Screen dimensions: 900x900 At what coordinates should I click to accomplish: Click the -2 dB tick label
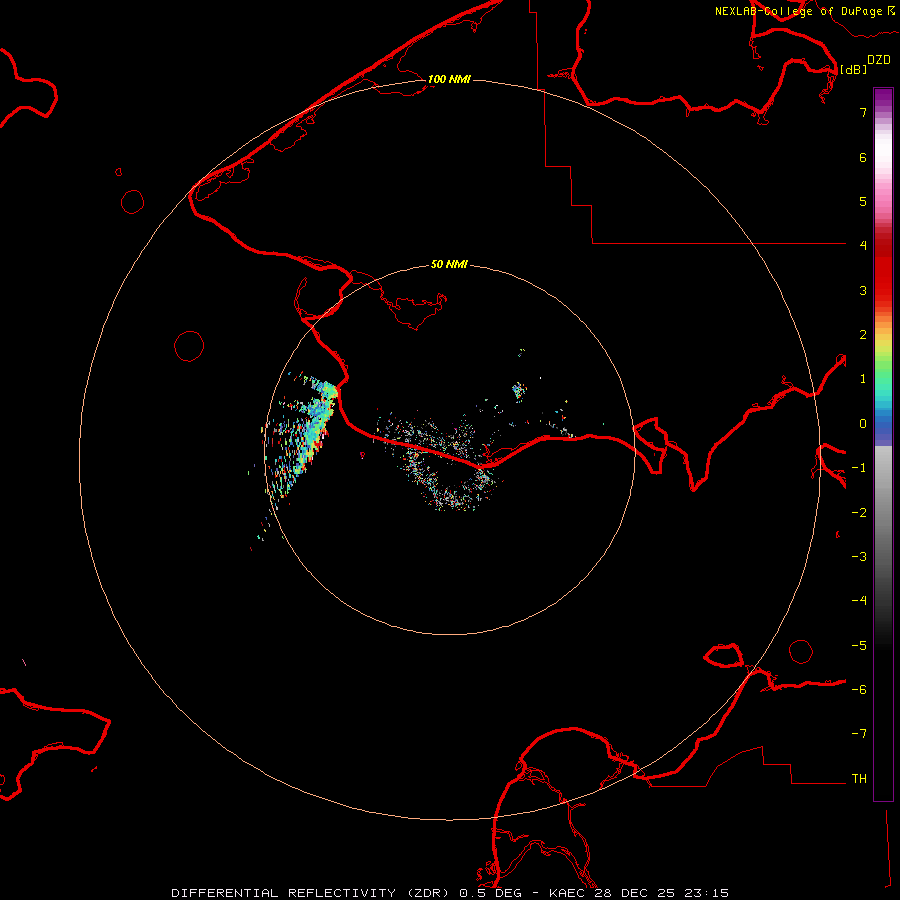click(859, 513)
